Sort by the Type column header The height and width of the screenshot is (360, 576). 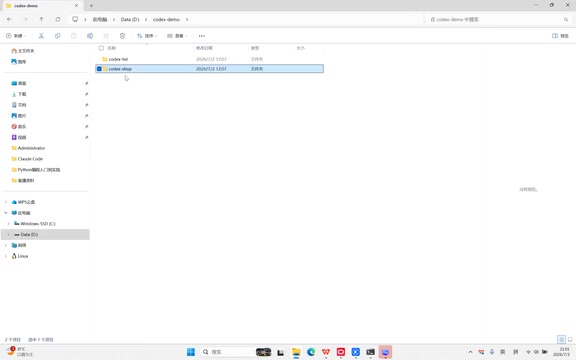click(255, 48)
